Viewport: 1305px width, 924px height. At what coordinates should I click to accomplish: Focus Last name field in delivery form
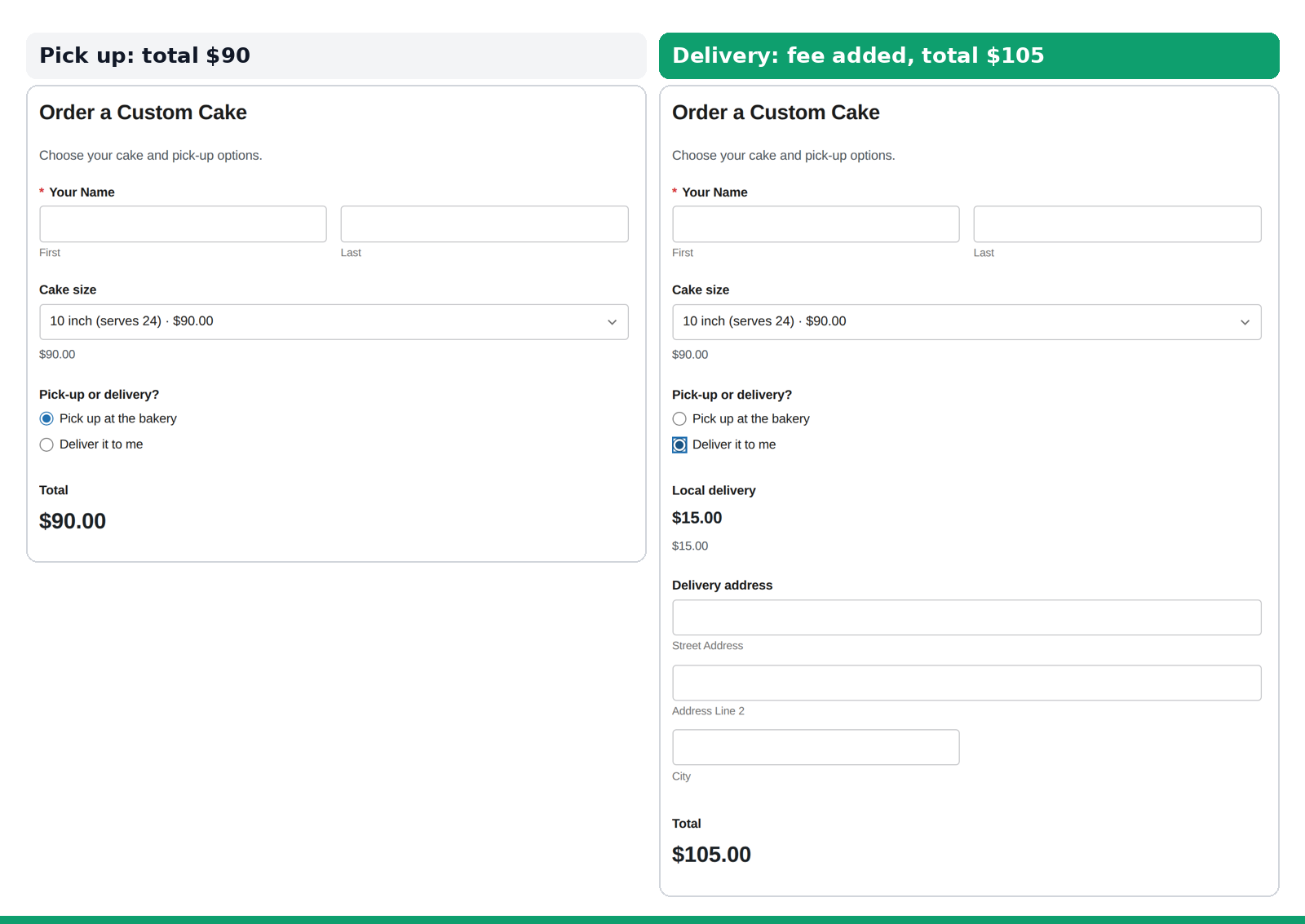[1117, 223]
